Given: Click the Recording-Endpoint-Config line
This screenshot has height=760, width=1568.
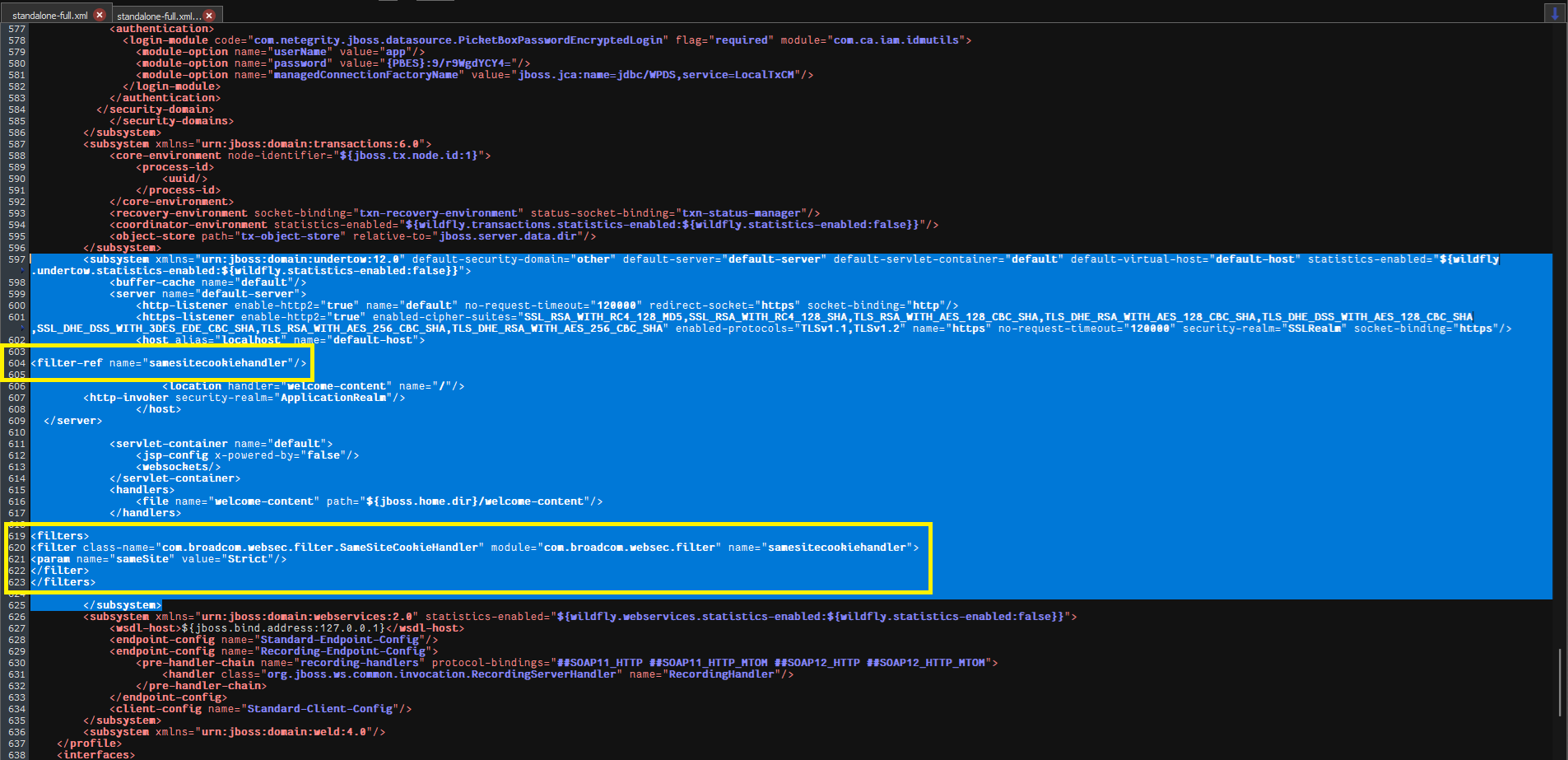Looking at the screenshot, I should 274,651.
